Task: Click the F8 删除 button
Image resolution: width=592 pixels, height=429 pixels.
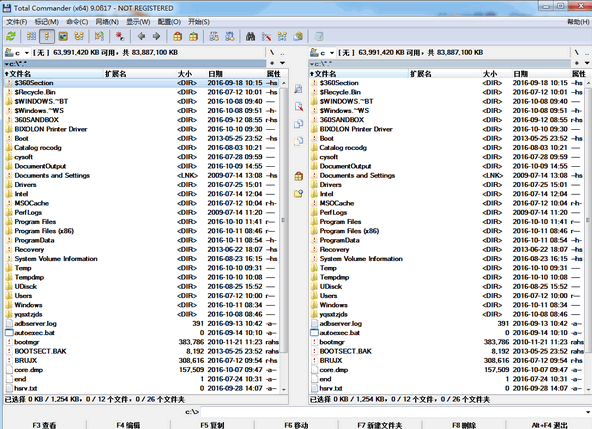Action: click(464, 425)
